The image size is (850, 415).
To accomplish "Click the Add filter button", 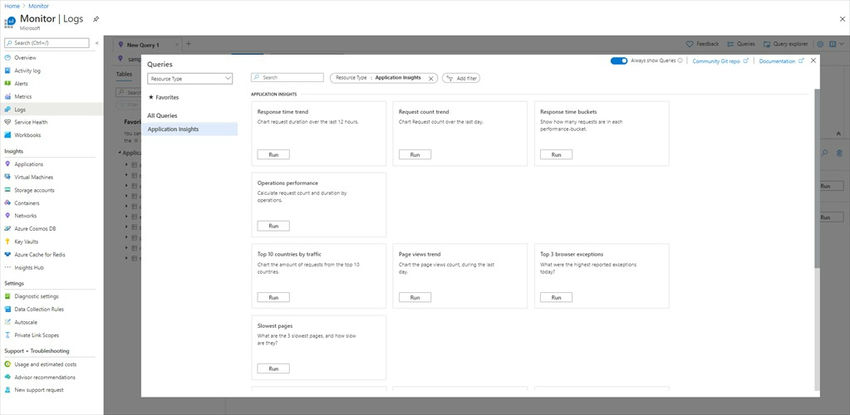I will coord(461,77).
